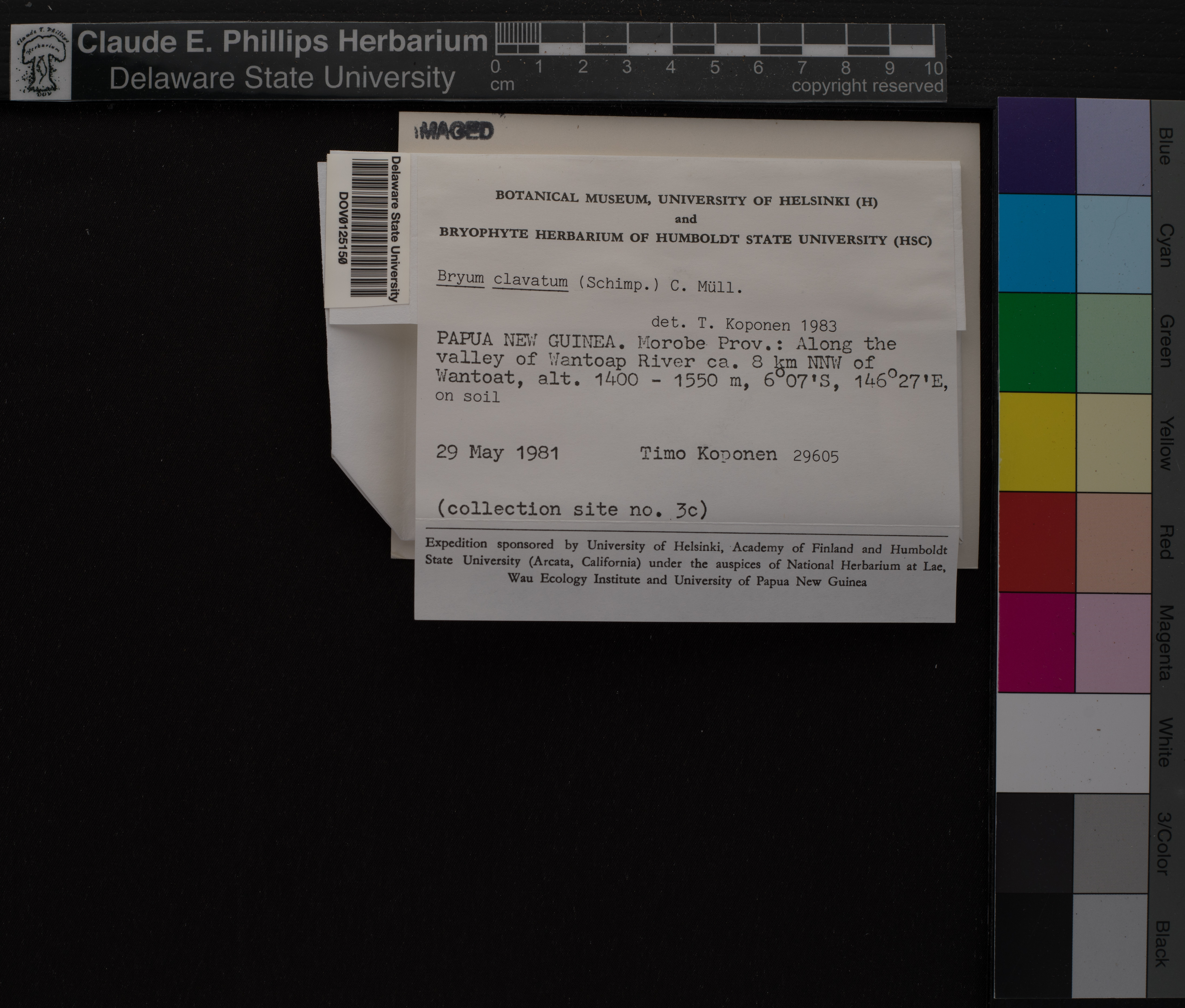The height and width of the screenshot is (1008, 1185).
Task: Click the white patch on color chart
Action: 1072,743
